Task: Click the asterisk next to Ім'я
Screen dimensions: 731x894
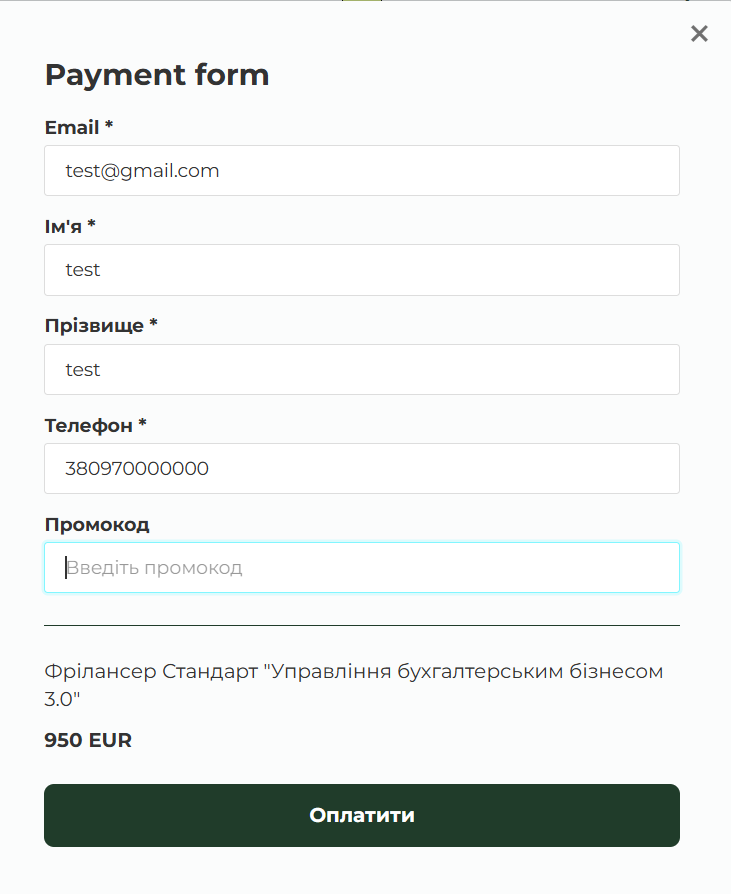Action: click(x=92, y=225)
